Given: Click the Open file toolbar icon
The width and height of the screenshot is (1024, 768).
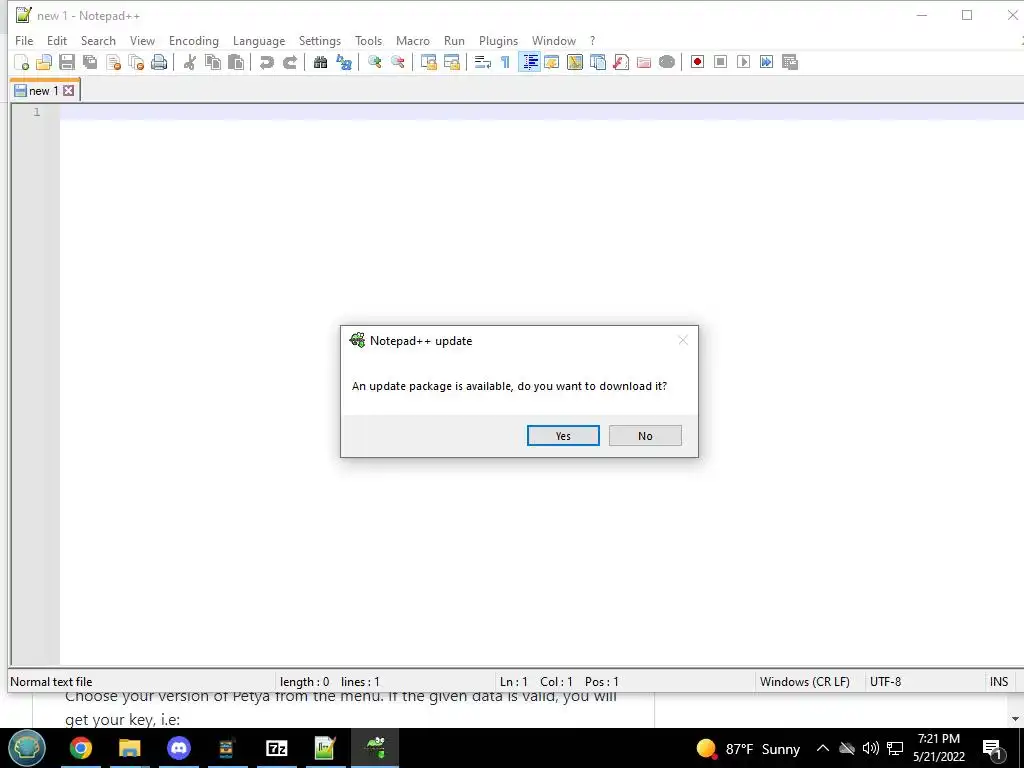Looking at the screenshot, I should pyautogui.click(x=44, y=62).
